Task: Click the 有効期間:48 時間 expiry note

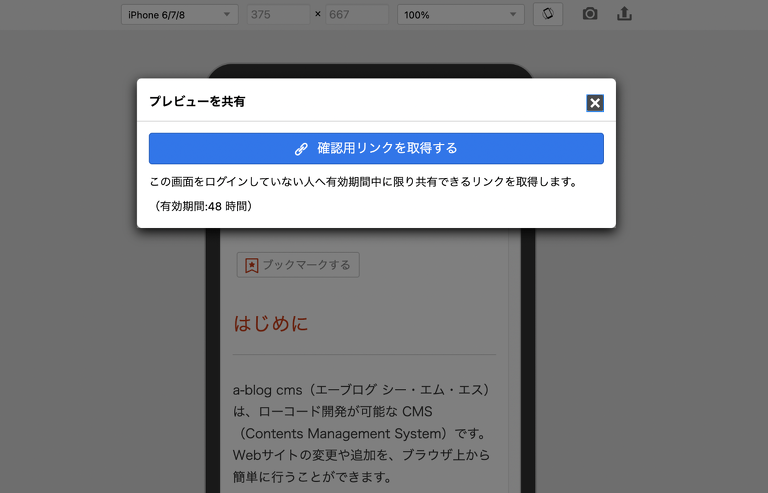Action: 203,206
